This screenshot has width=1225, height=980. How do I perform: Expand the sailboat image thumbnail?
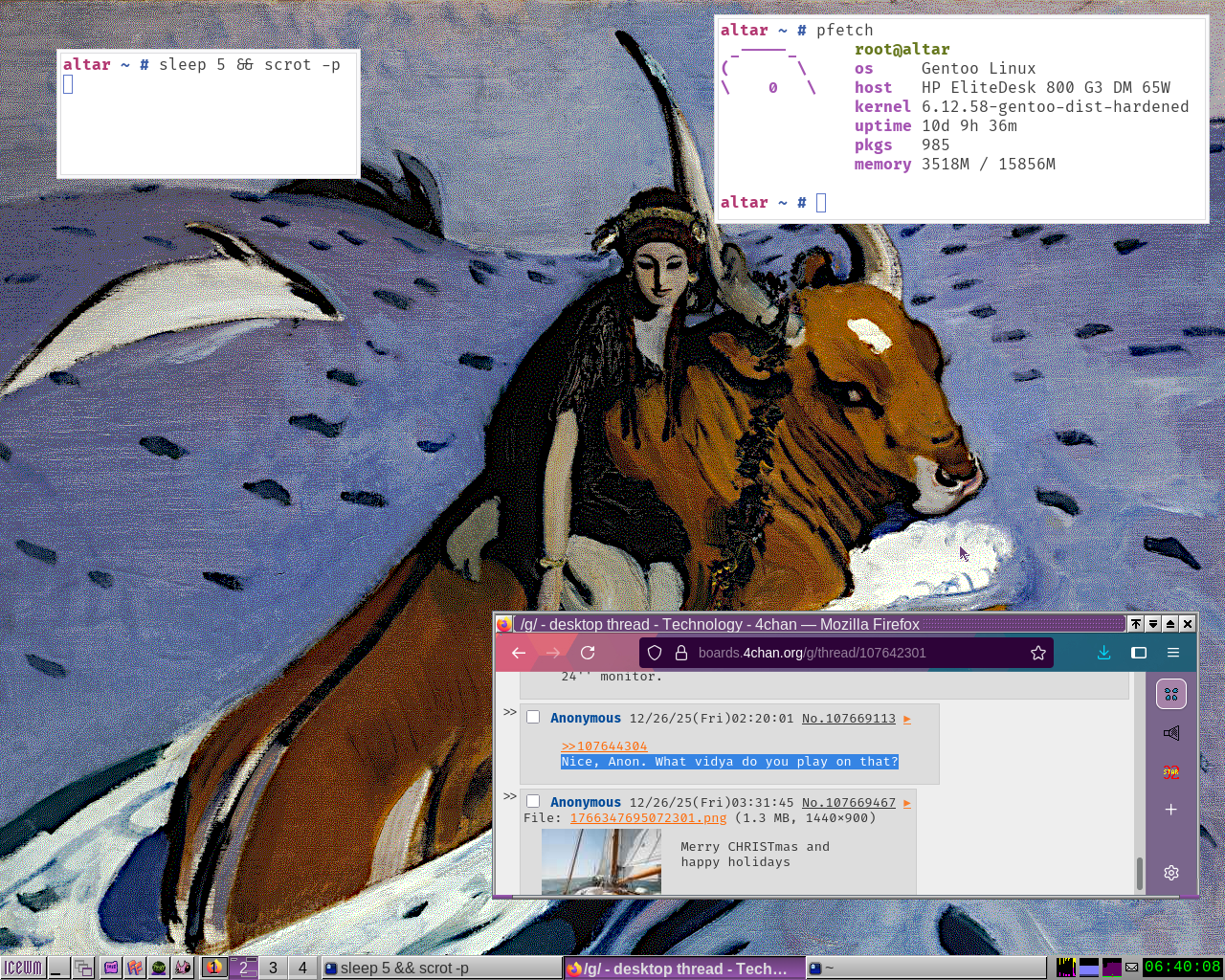[x=601, y=861]
